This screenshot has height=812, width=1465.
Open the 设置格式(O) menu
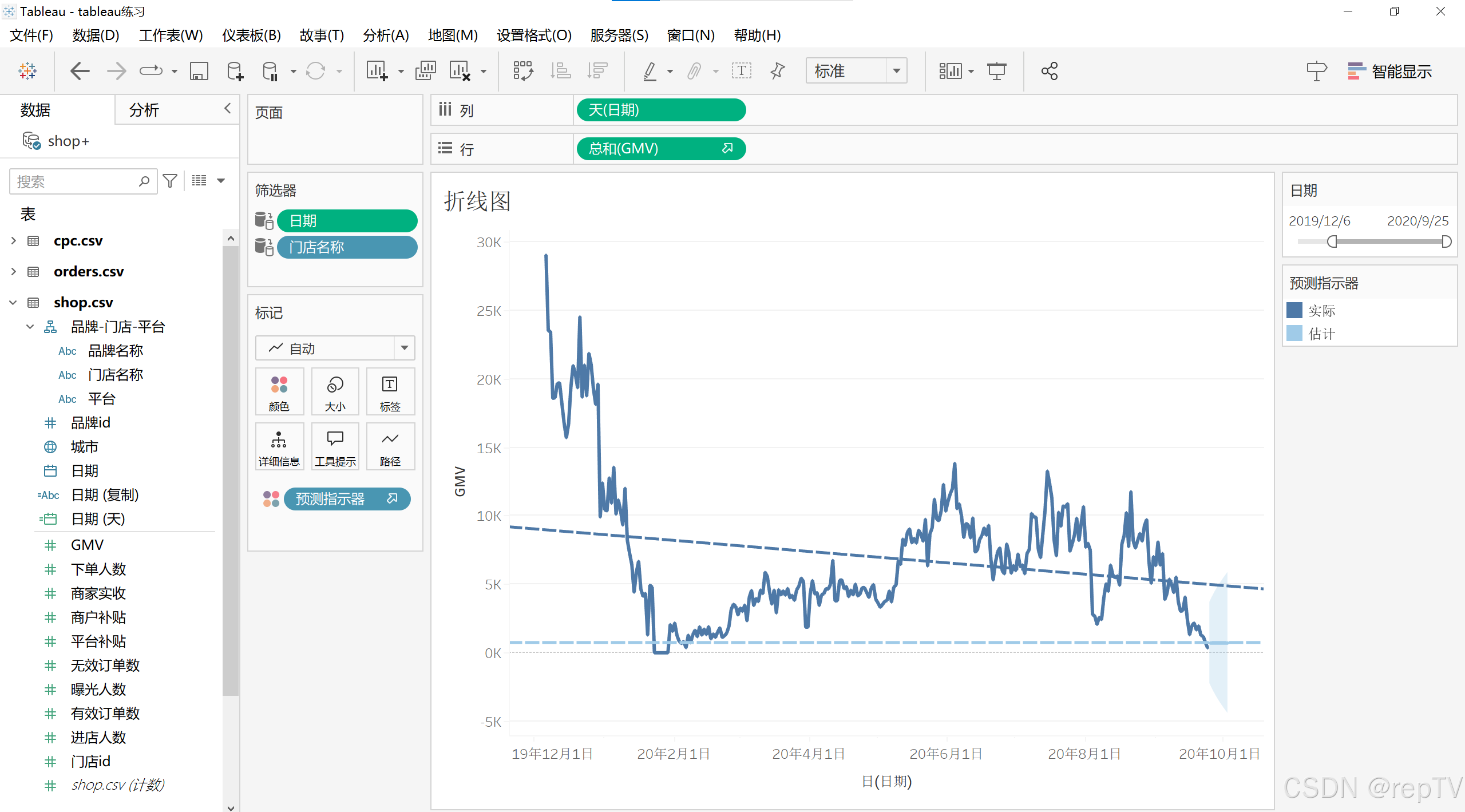(534, 35)
